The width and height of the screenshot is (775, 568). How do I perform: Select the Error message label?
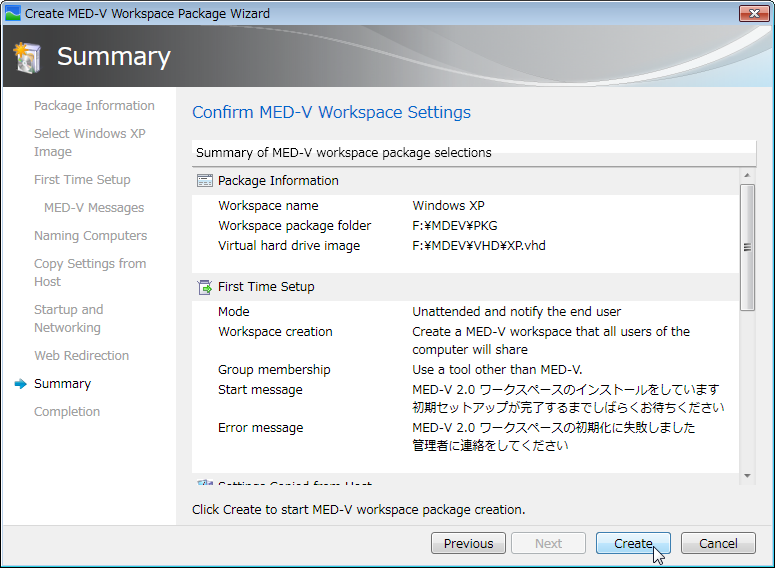point(260,428)
